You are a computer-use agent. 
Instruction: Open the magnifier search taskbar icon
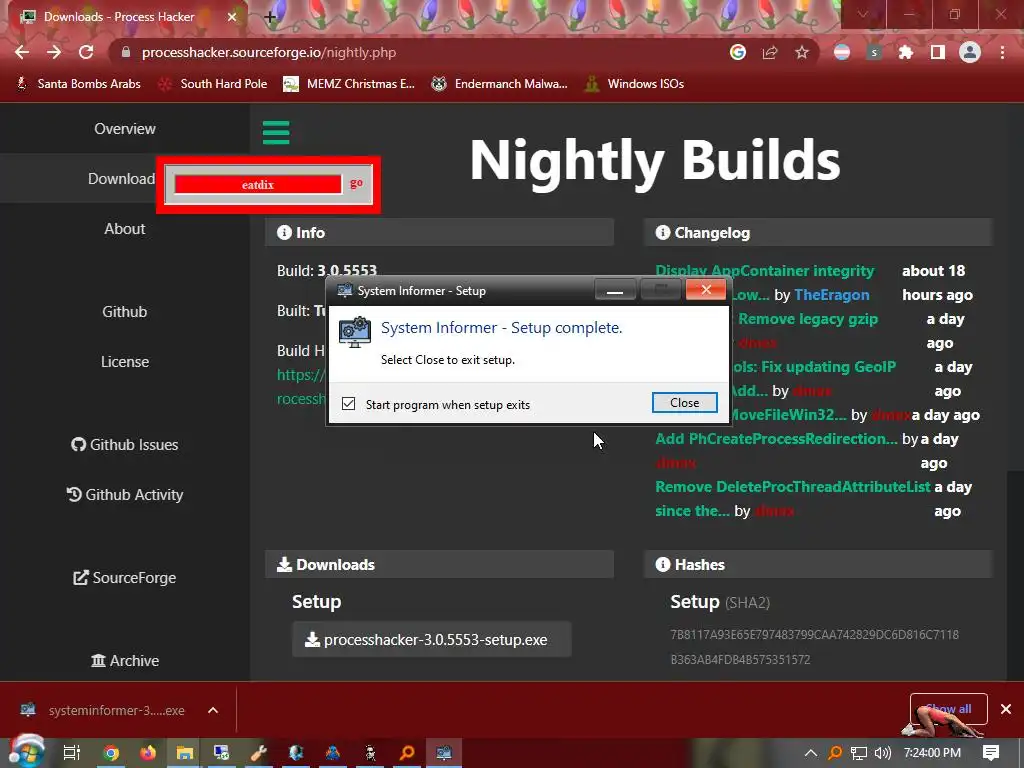click(x=407, y=753)
